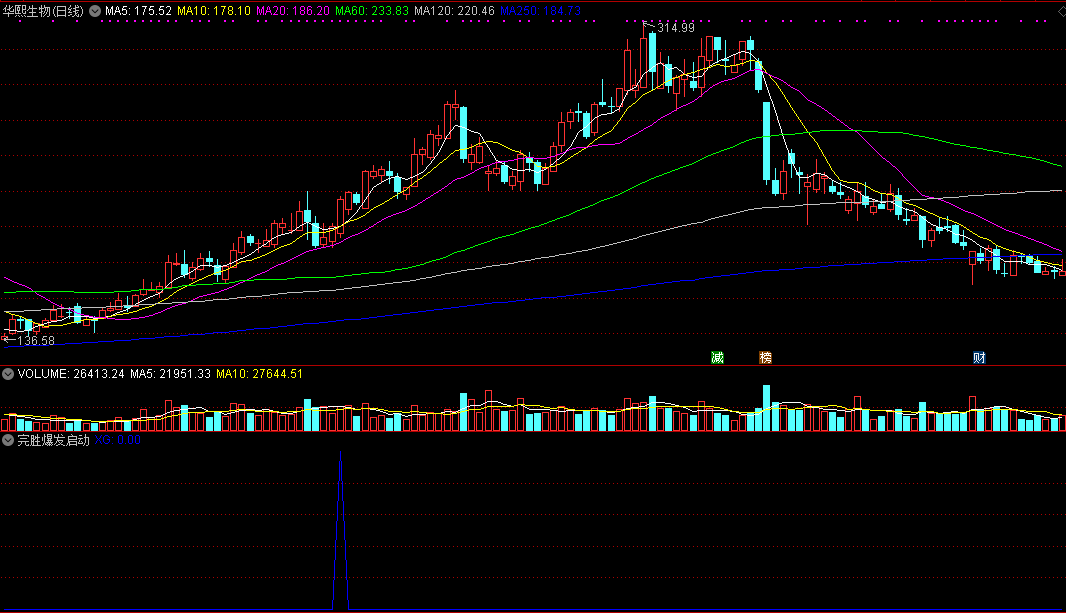Click the 完胜爆发启动 indicator name
Viewport: 1066px width, 613px height.
click(x=54, y=440)
